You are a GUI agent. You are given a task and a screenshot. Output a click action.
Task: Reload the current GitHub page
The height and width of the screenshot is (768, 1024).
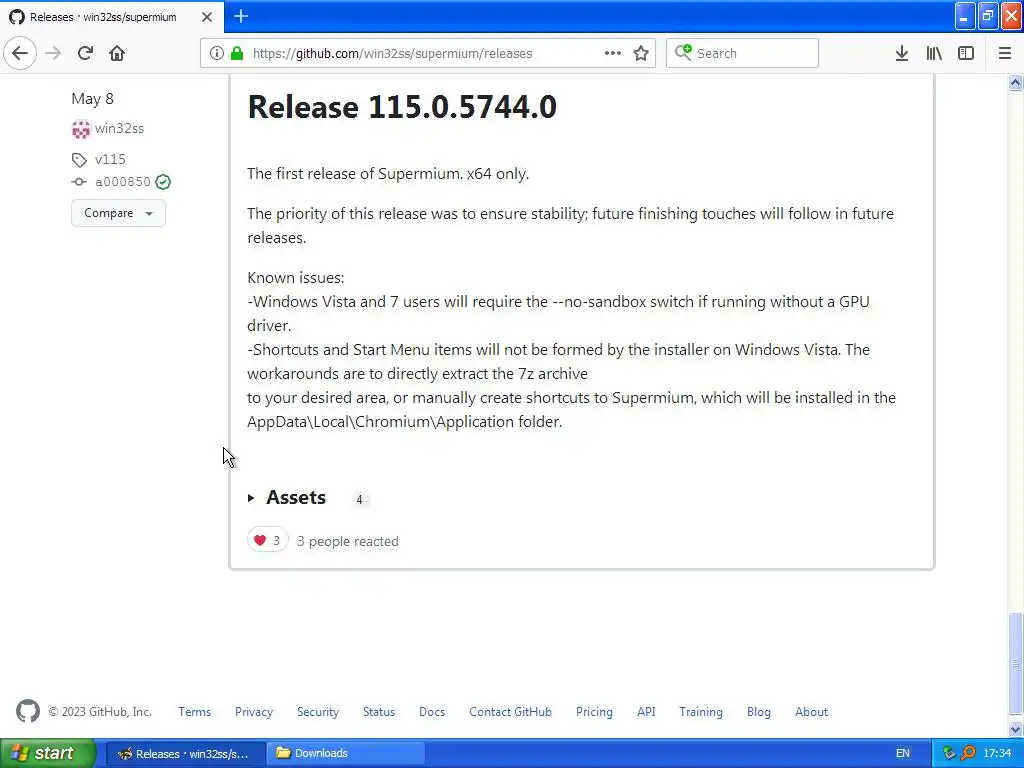(x=85, y=53)
